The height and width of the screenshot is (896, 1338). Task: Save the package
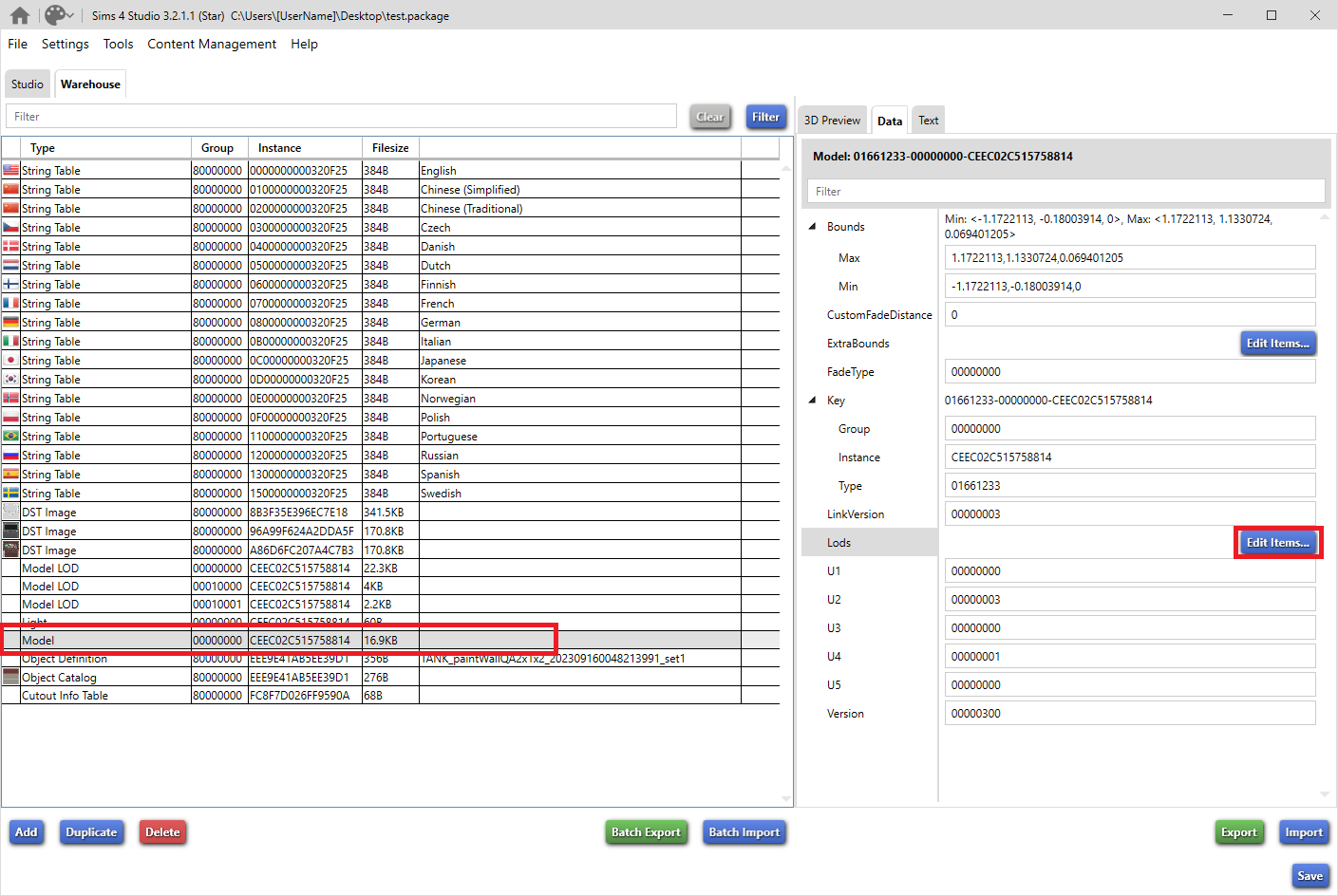click(x=1310, y=876)
